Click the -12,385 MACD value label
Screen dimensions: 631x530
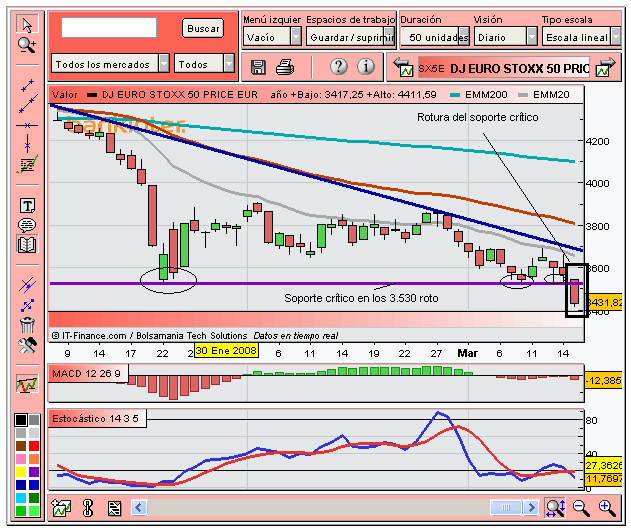[x=603, y=380]
